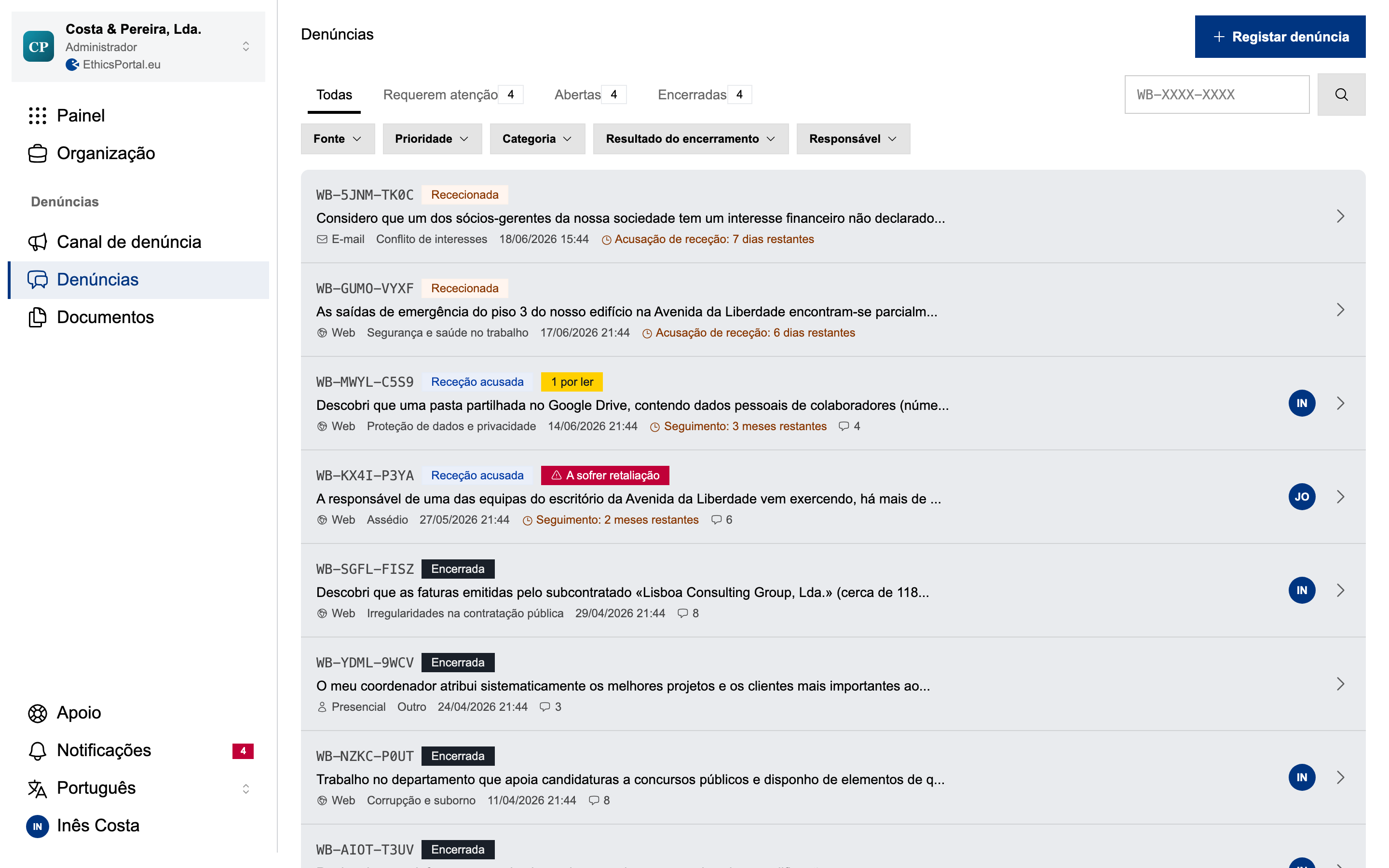The image size is (1389, 868).
Task: Expand the Fonte filter dropdown
Action: (x=338, y=139)
